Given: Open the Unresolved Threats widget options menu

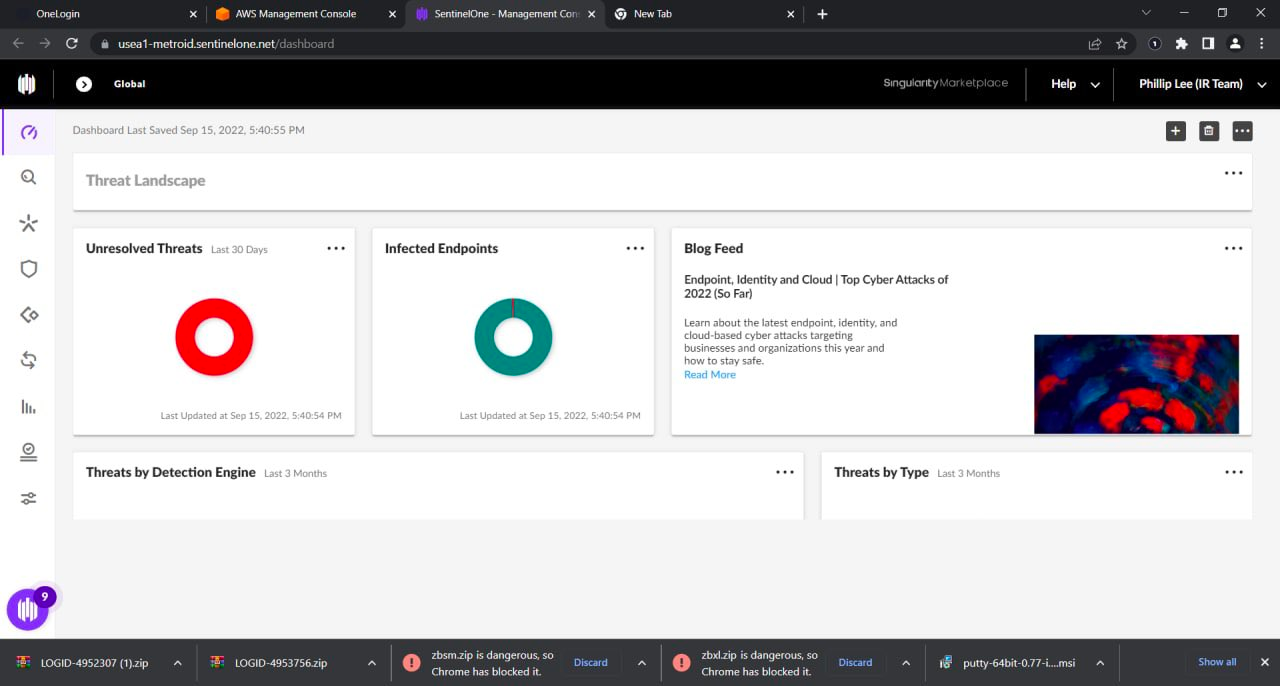Looking at the screenshot, I should point(336,248).
